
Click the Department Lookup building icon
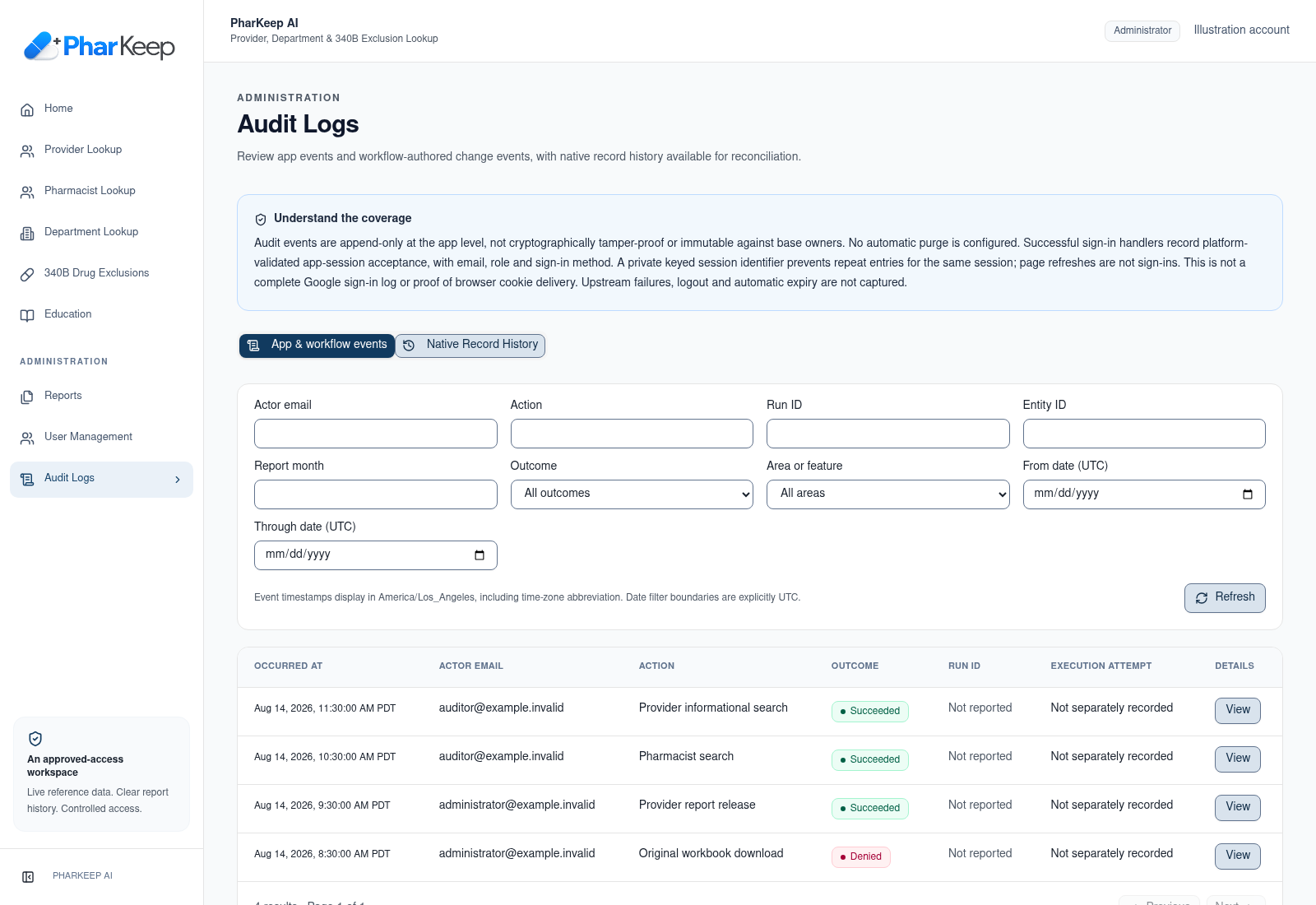point(27,233)
